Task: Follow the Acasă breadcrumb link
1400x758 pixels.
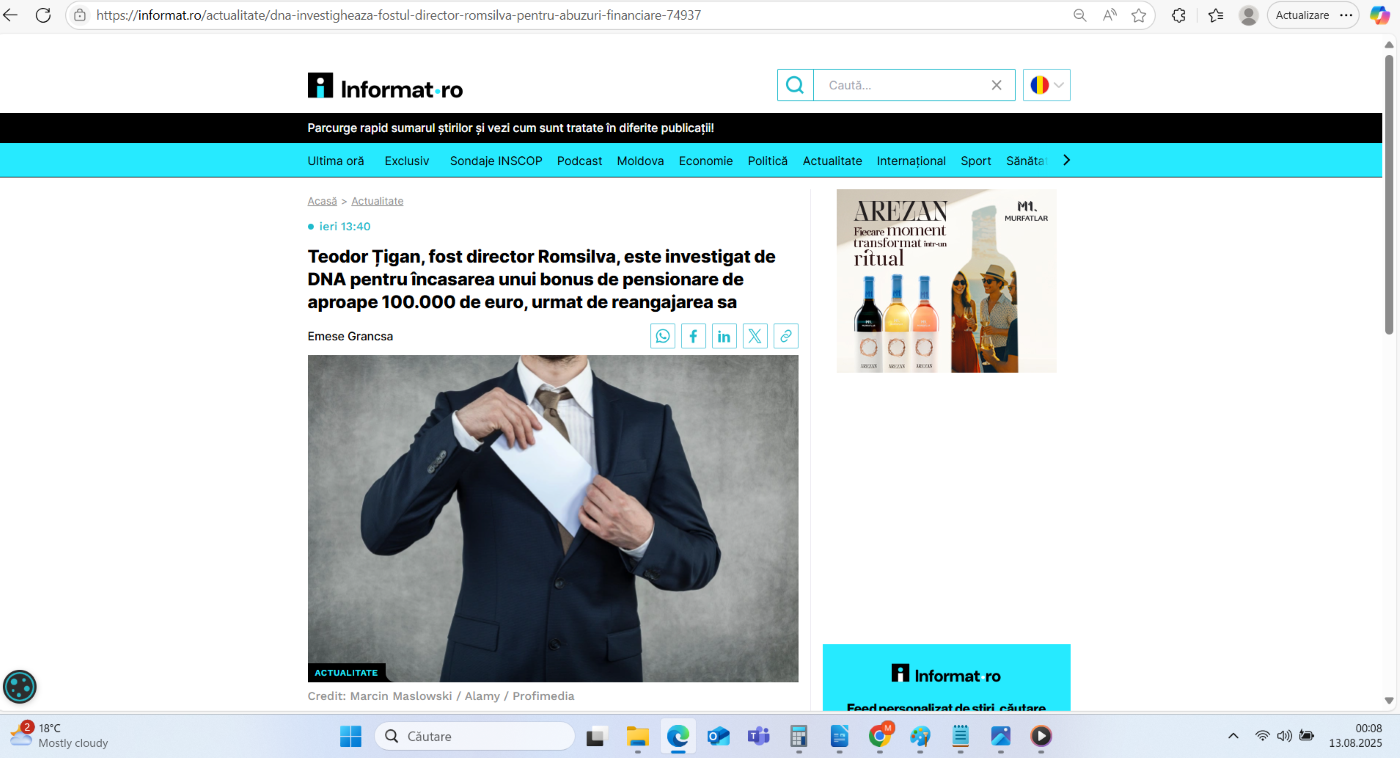Action: click(x=322, y=200)
